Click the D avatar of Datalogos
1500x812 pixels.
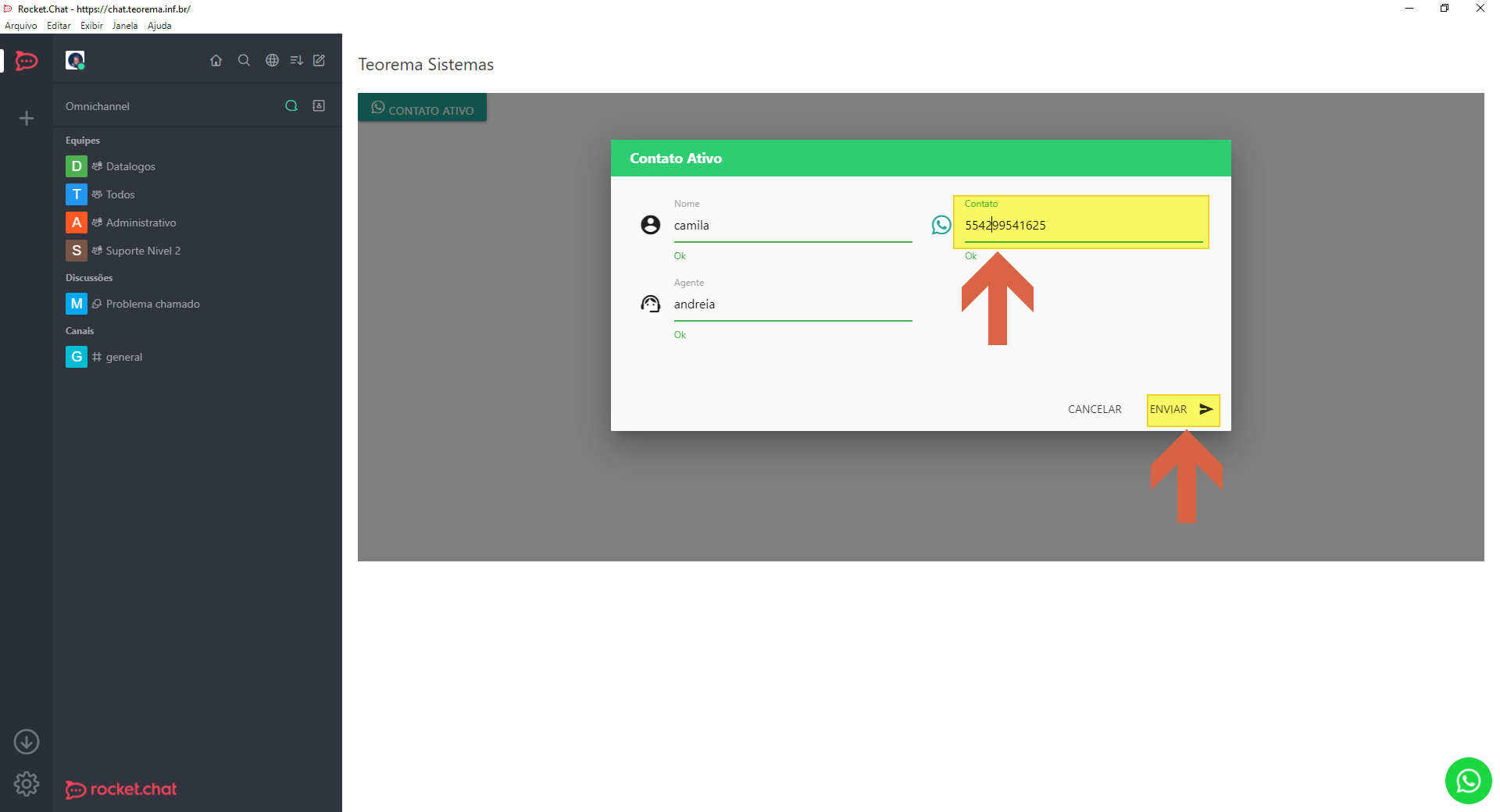click(77, 166)
